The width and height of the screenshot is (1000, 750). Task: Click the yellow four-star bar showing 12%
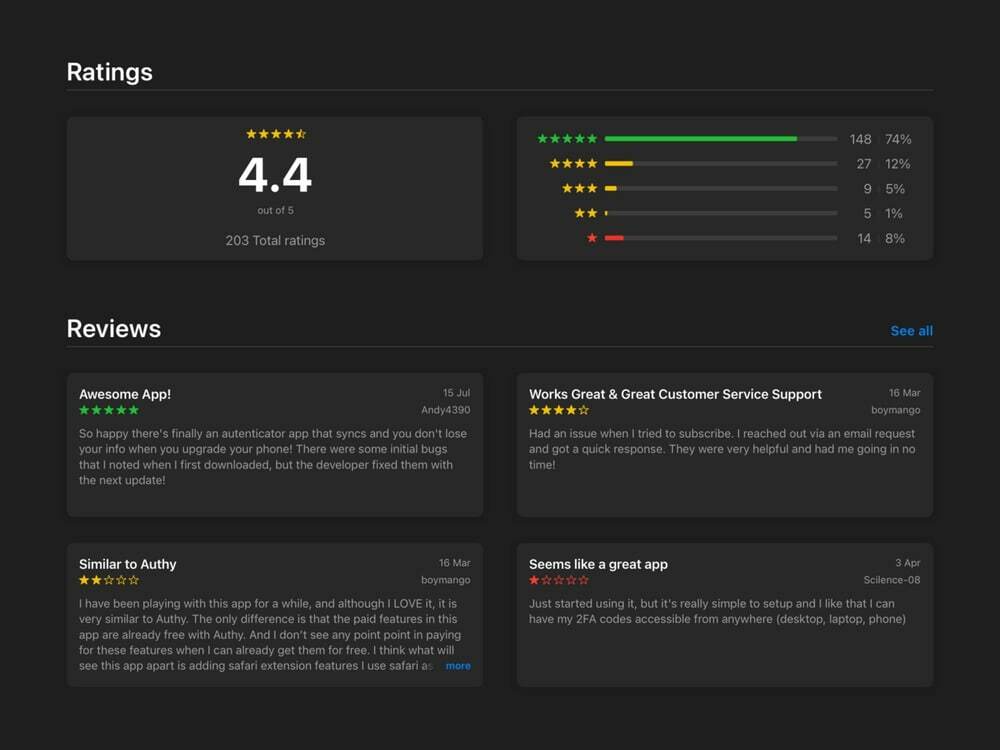pyautogui.click(x=721, y=163)
